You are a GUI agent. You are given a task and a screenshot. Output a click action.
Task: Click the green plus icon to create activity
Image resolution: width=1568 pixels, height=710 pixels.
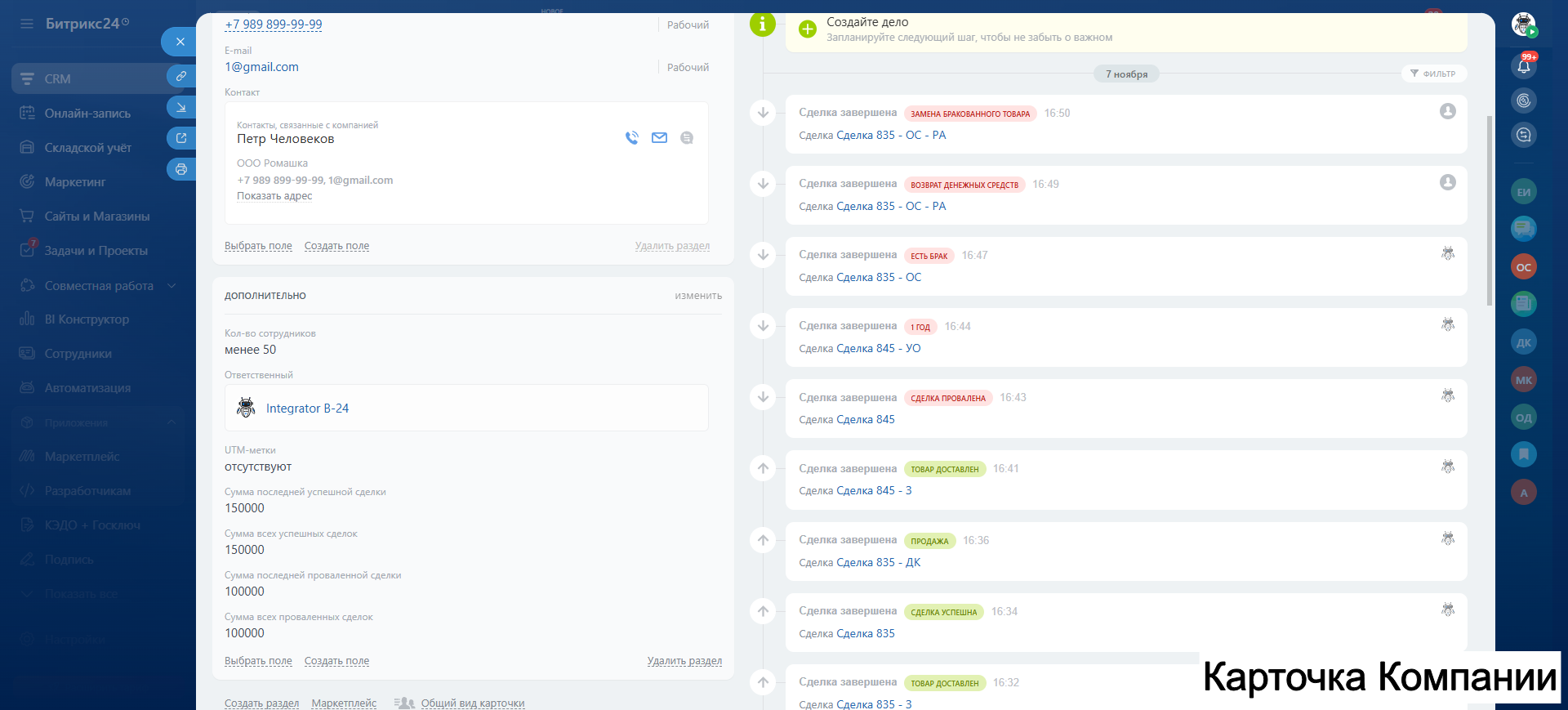click(x=807, y=29)
